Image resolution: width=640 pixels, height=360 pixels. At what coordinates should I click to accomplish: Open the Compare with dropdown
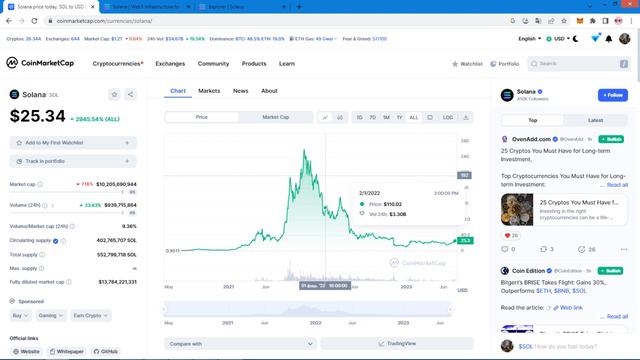[x=241, y=344]
